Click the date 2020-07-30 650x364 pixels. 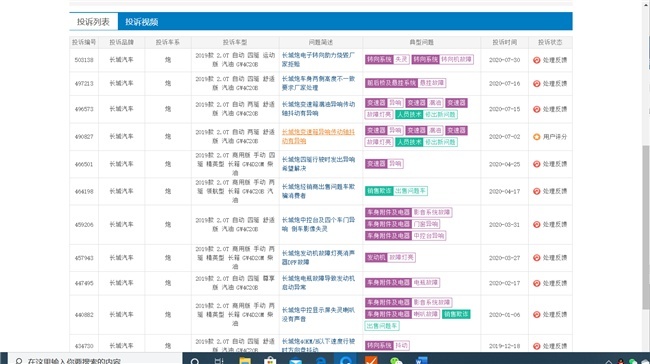504,60
